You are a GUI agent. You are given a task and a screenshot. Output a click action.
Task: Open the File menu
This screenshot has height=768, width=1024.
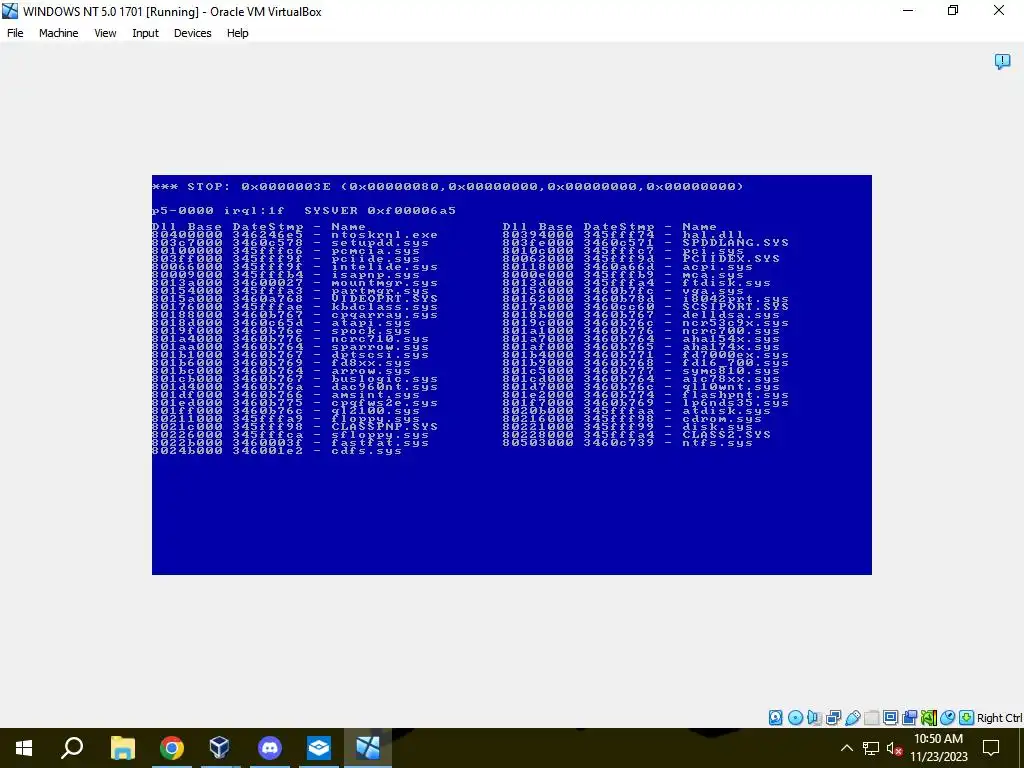[15, 33]
